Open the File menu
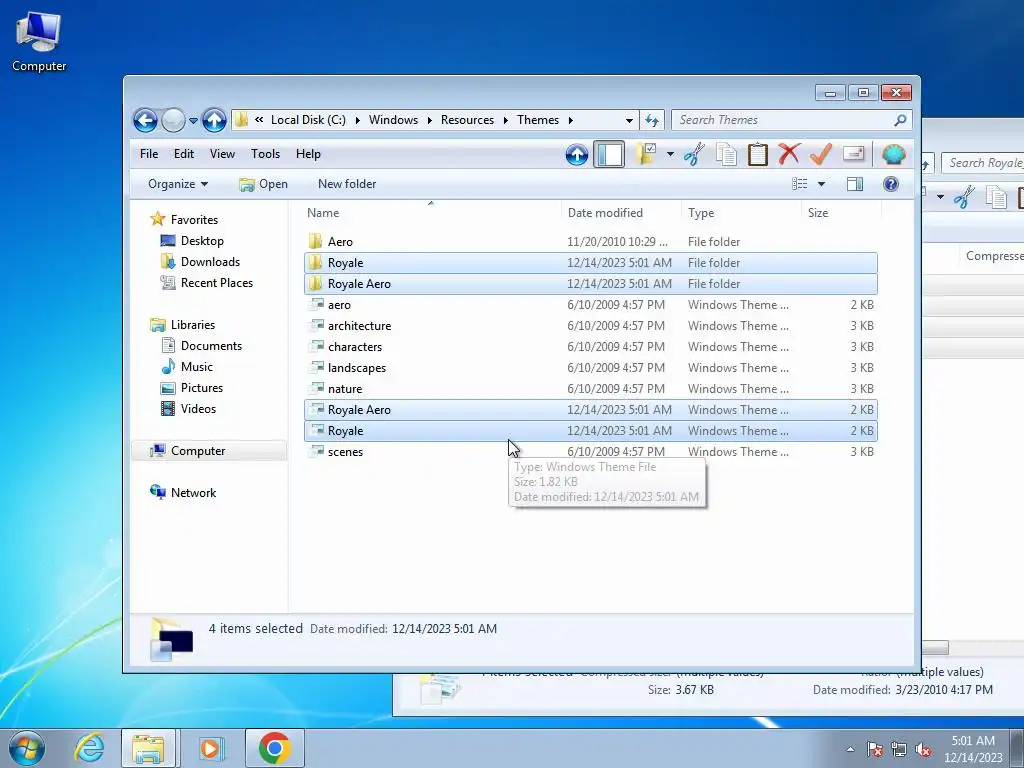Screen dimensions: 1024x768 (149, 154)
